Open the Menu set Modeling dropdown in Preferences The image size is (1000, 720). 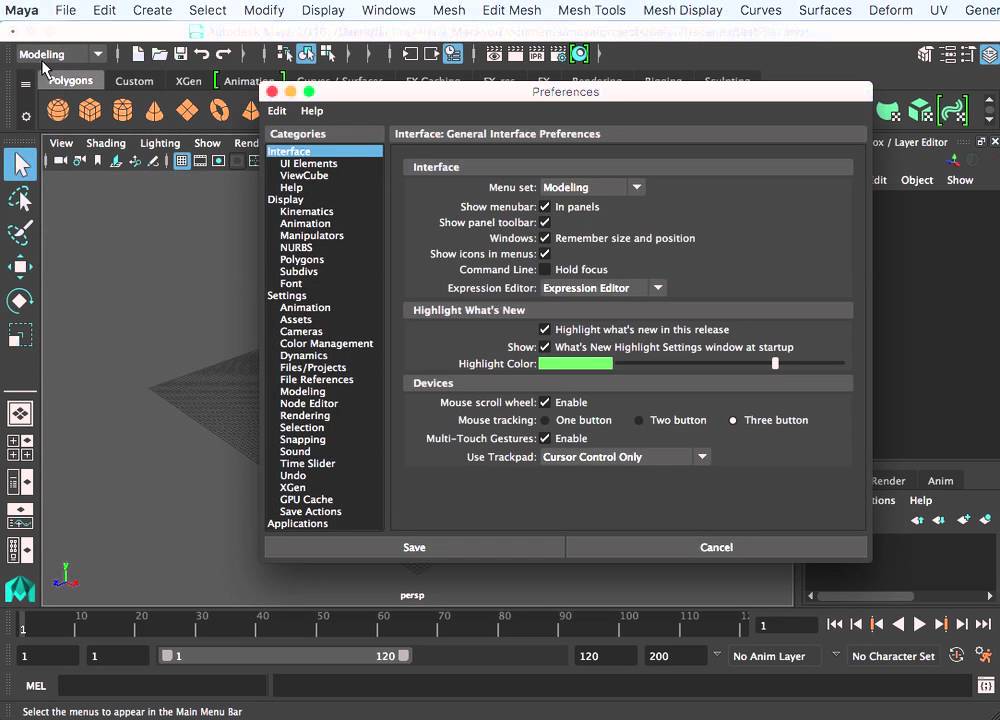tap(592, 187)
